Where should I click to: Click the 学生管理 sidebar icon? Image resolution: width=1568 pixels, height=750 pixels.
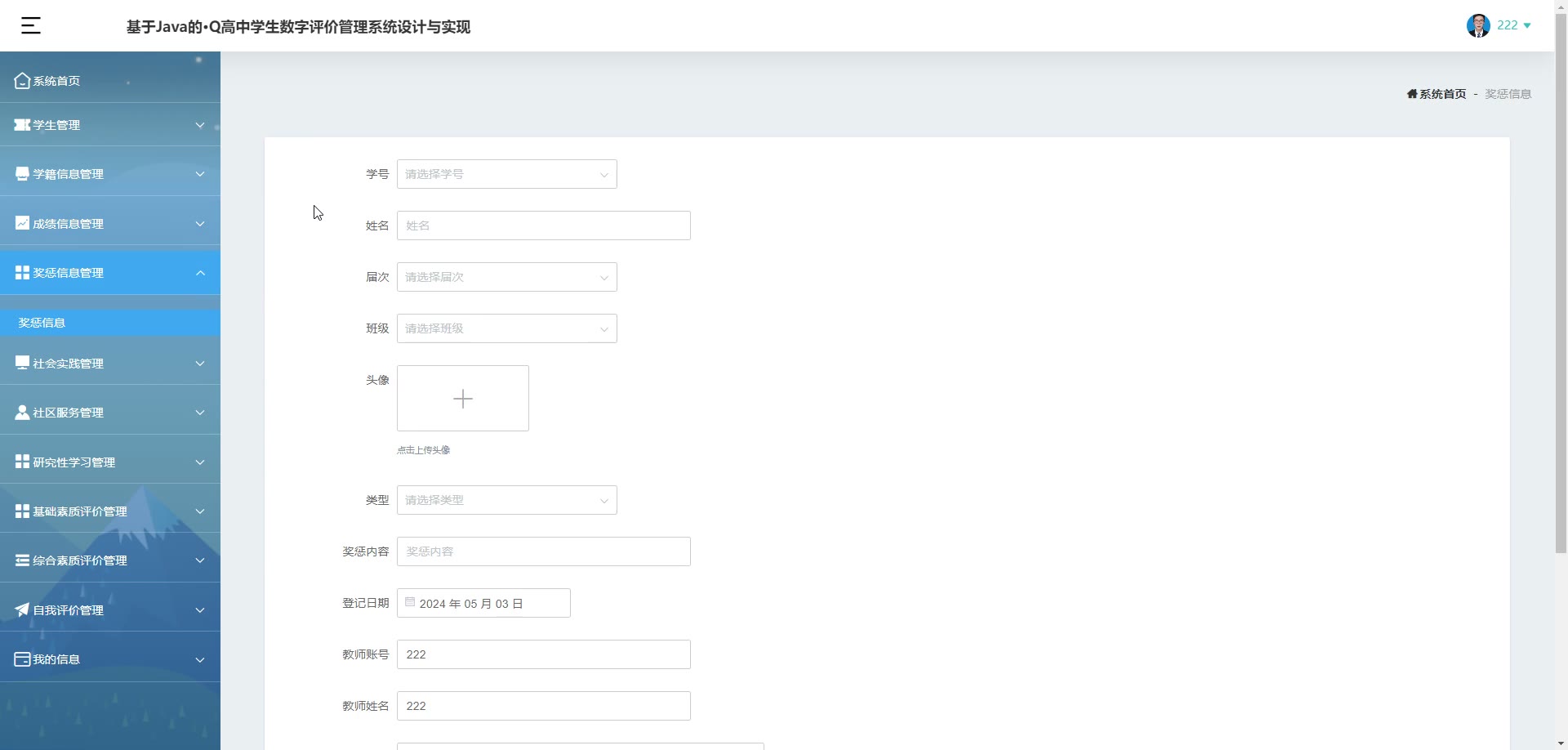pyautogui.click(x=22, y=125)
